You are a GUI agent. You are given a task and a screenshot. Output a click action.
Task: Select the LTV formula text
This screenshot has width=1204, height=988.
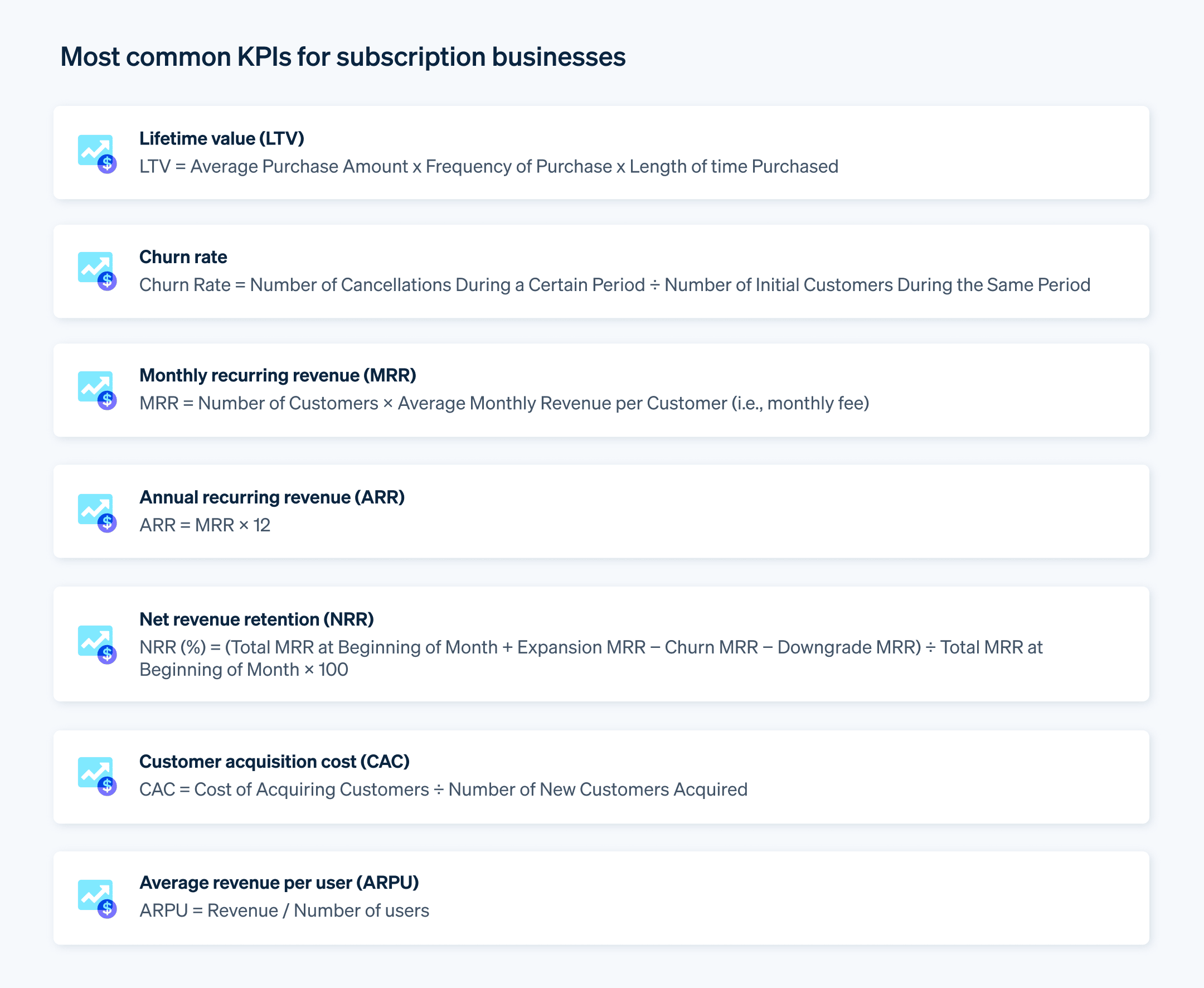coord(489,166)
